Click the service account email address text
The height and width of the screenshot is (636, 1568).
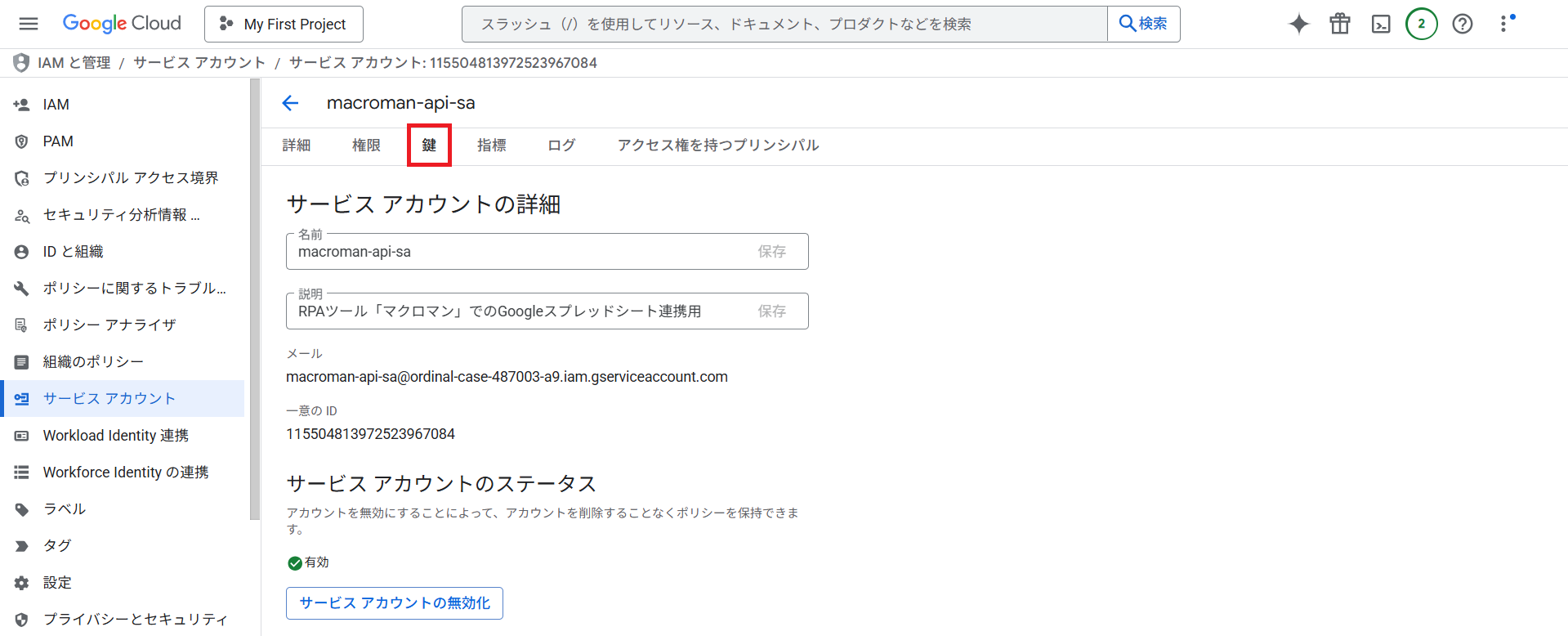click(x=507, y=377)
